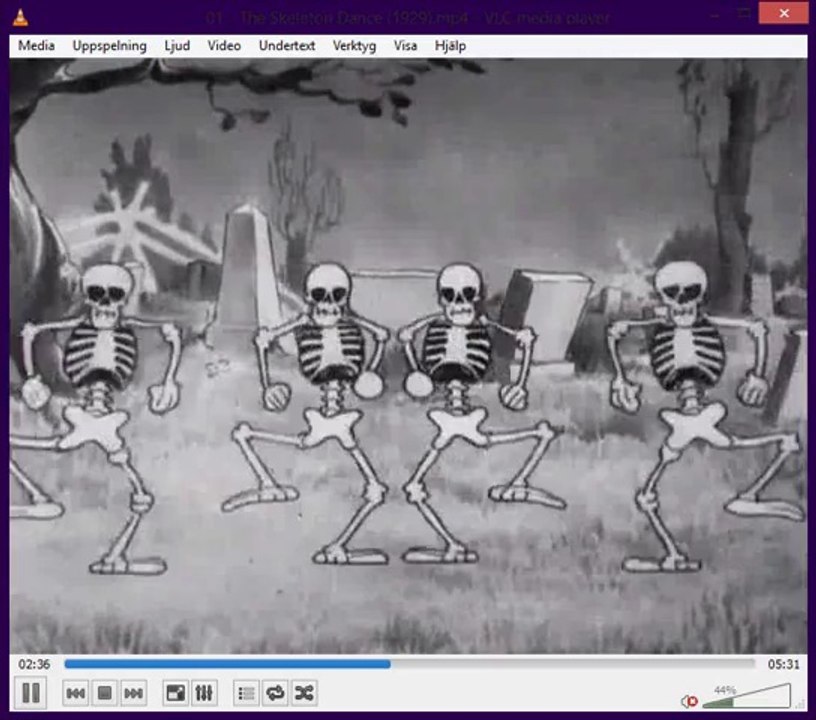Toggle random shuffle playback
Viewport: 816px width, 720px height.
[304, 693]
